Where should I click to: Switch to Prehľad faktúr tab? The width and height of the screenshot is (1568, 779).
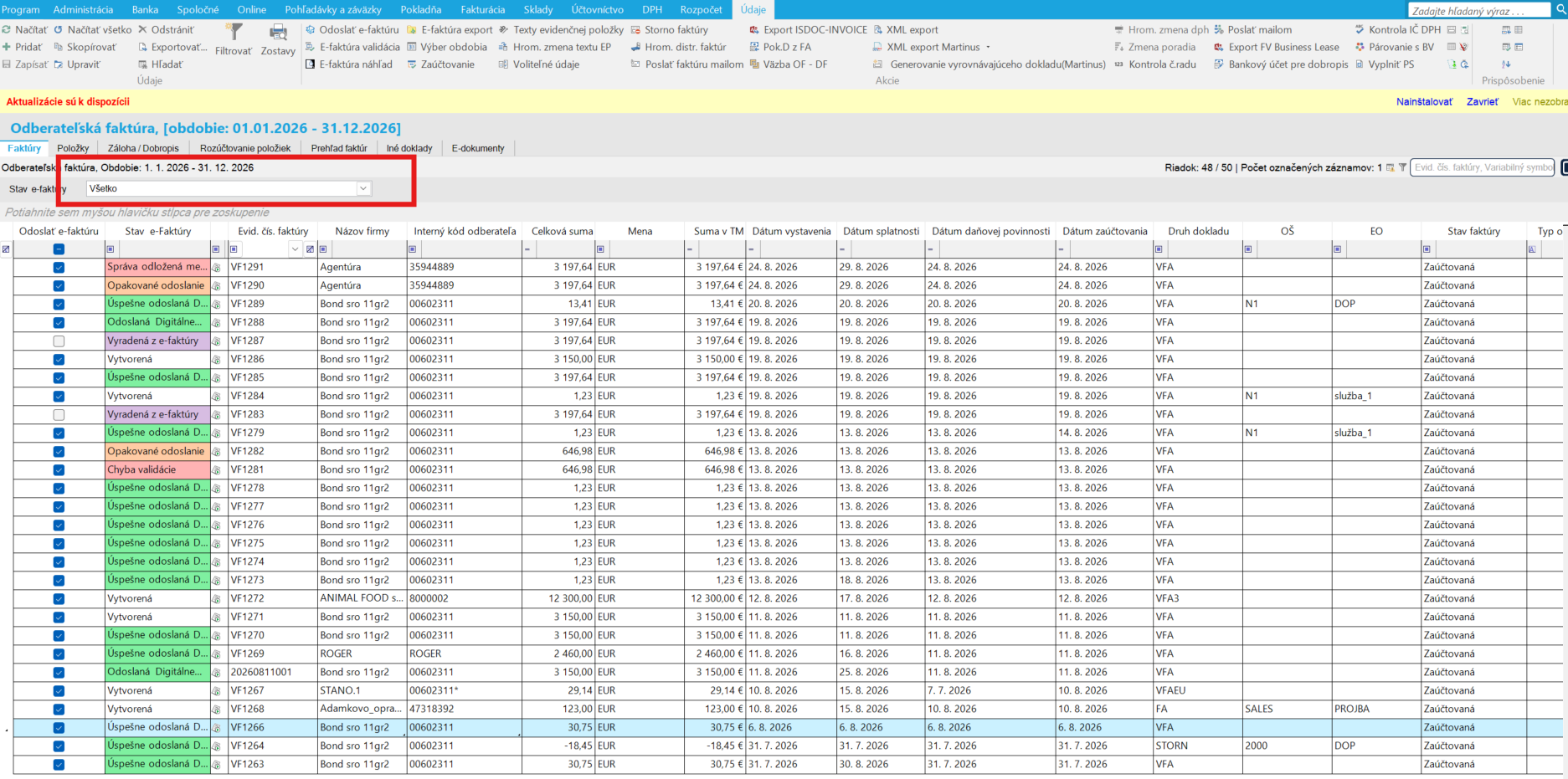tap(339, 148)
